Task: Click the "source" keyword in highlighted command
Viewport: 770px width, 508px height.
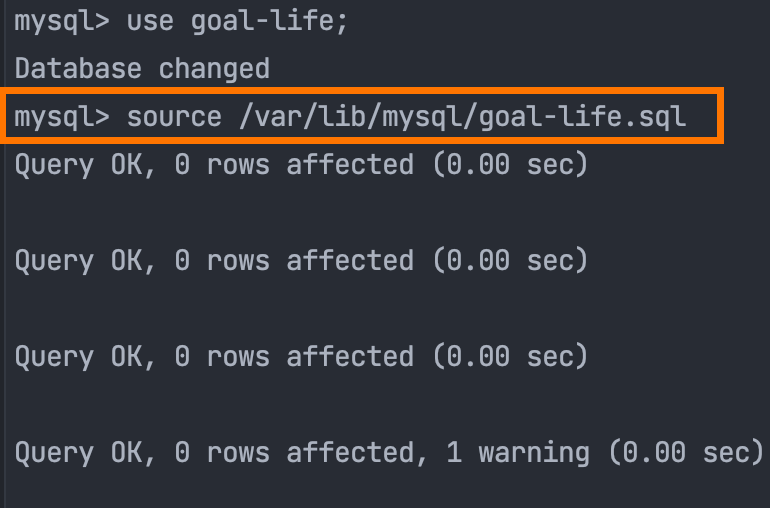Action: [174, 117]
